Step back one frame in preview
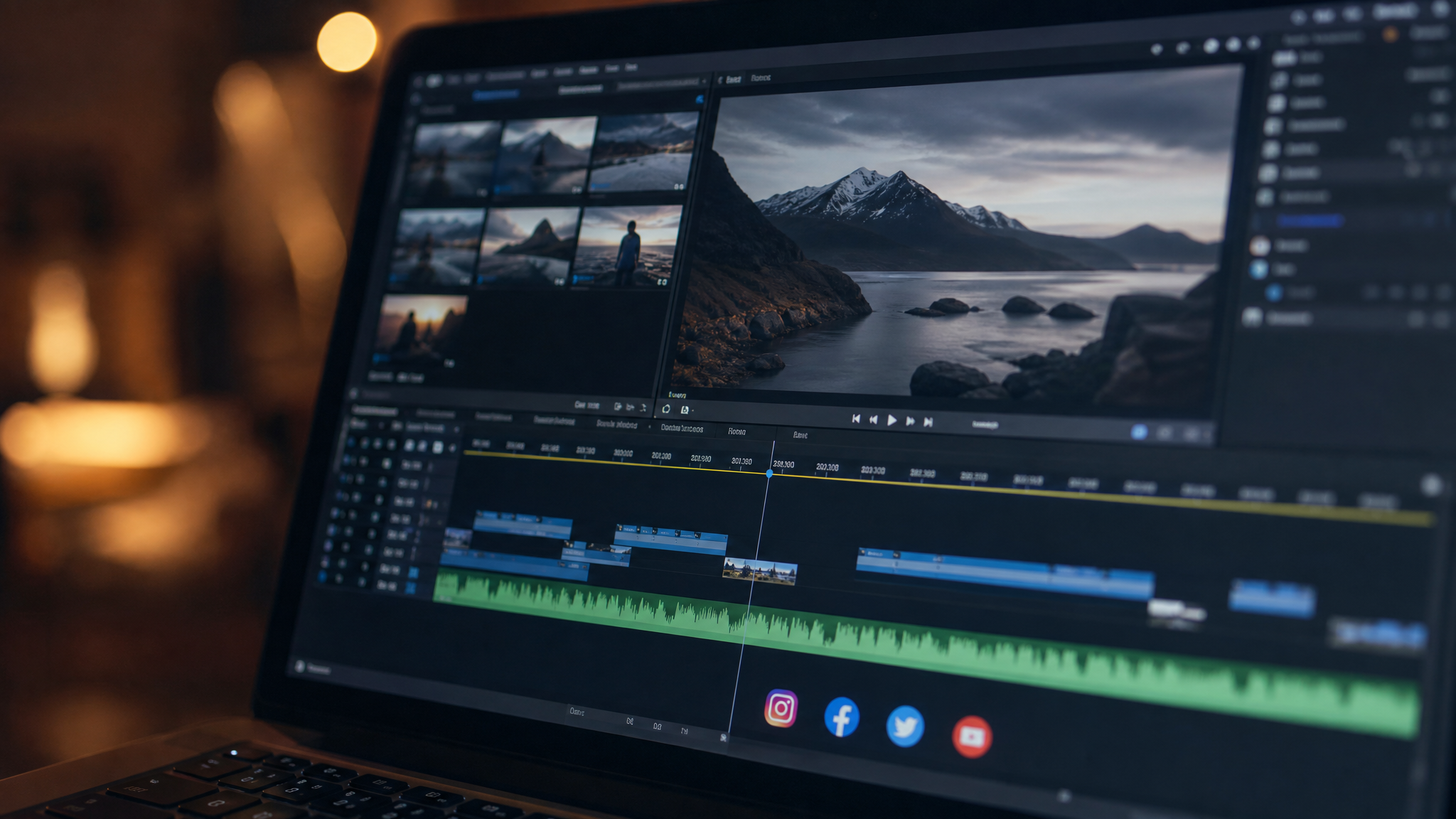The width and height of the screenshot is (1456, 819). pos(874,419)
